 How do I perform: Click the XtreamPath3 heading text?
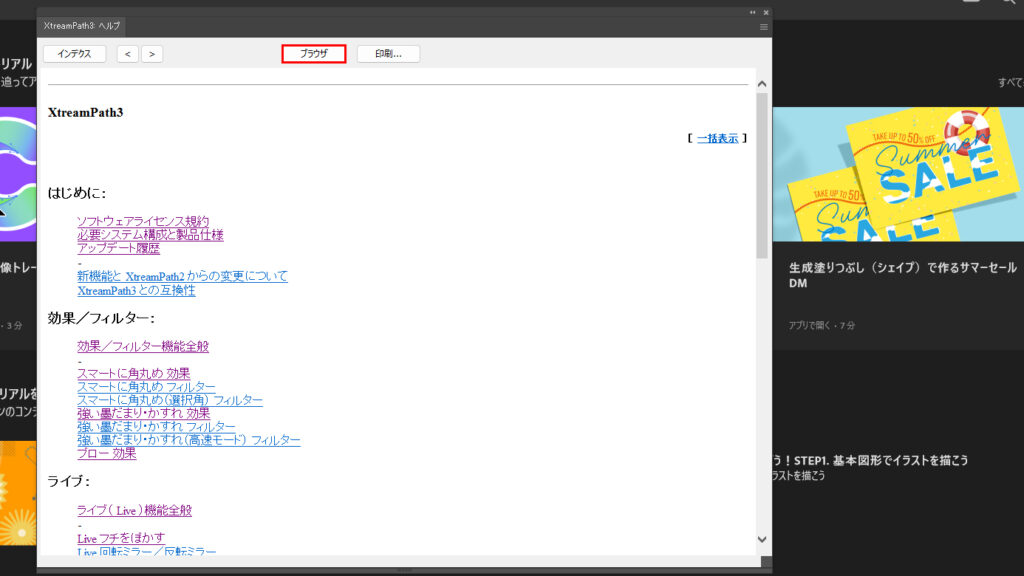pos(86,112)
